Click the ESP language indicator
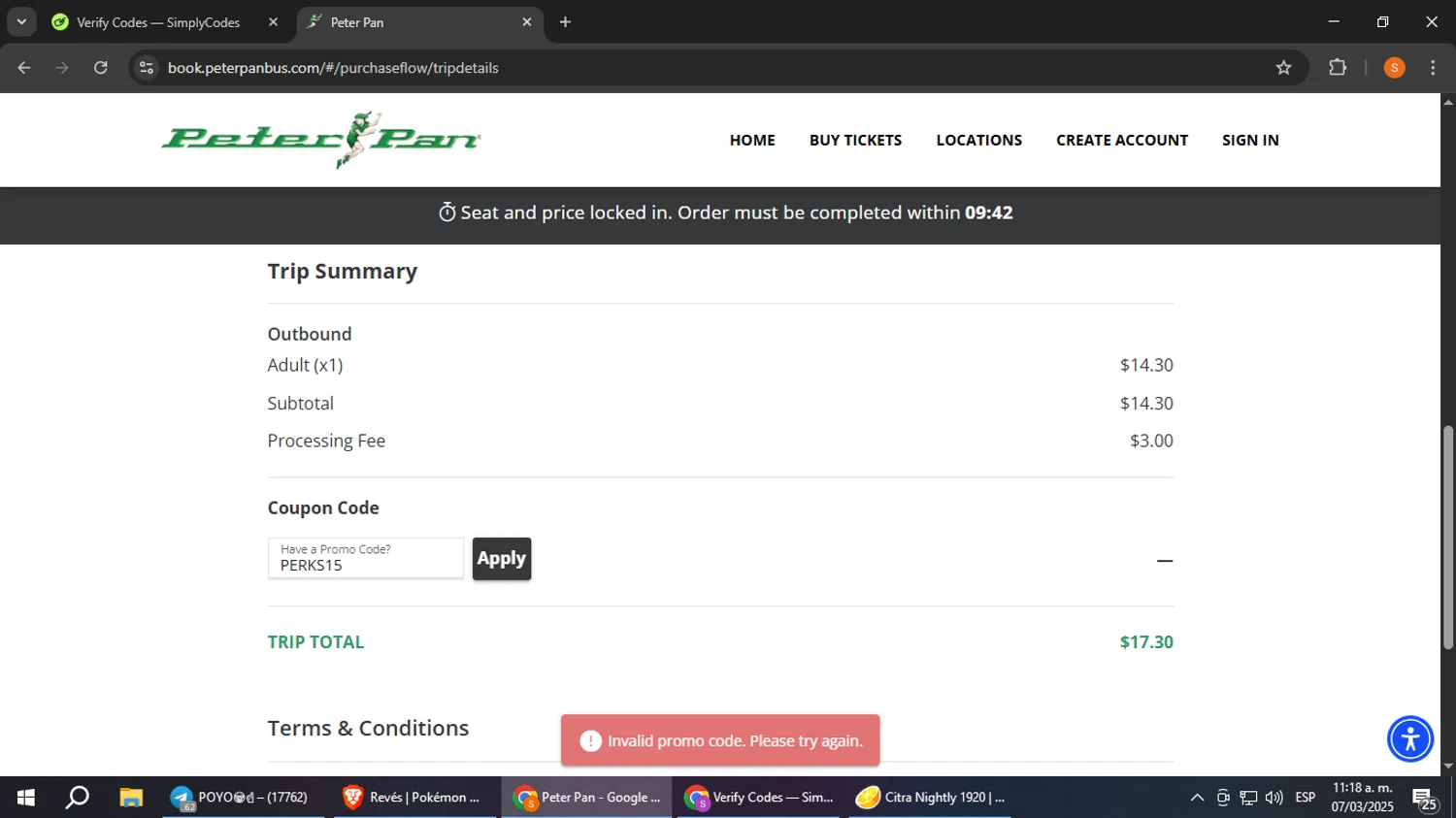The image size is (1456, 818). coord(1306,798)
